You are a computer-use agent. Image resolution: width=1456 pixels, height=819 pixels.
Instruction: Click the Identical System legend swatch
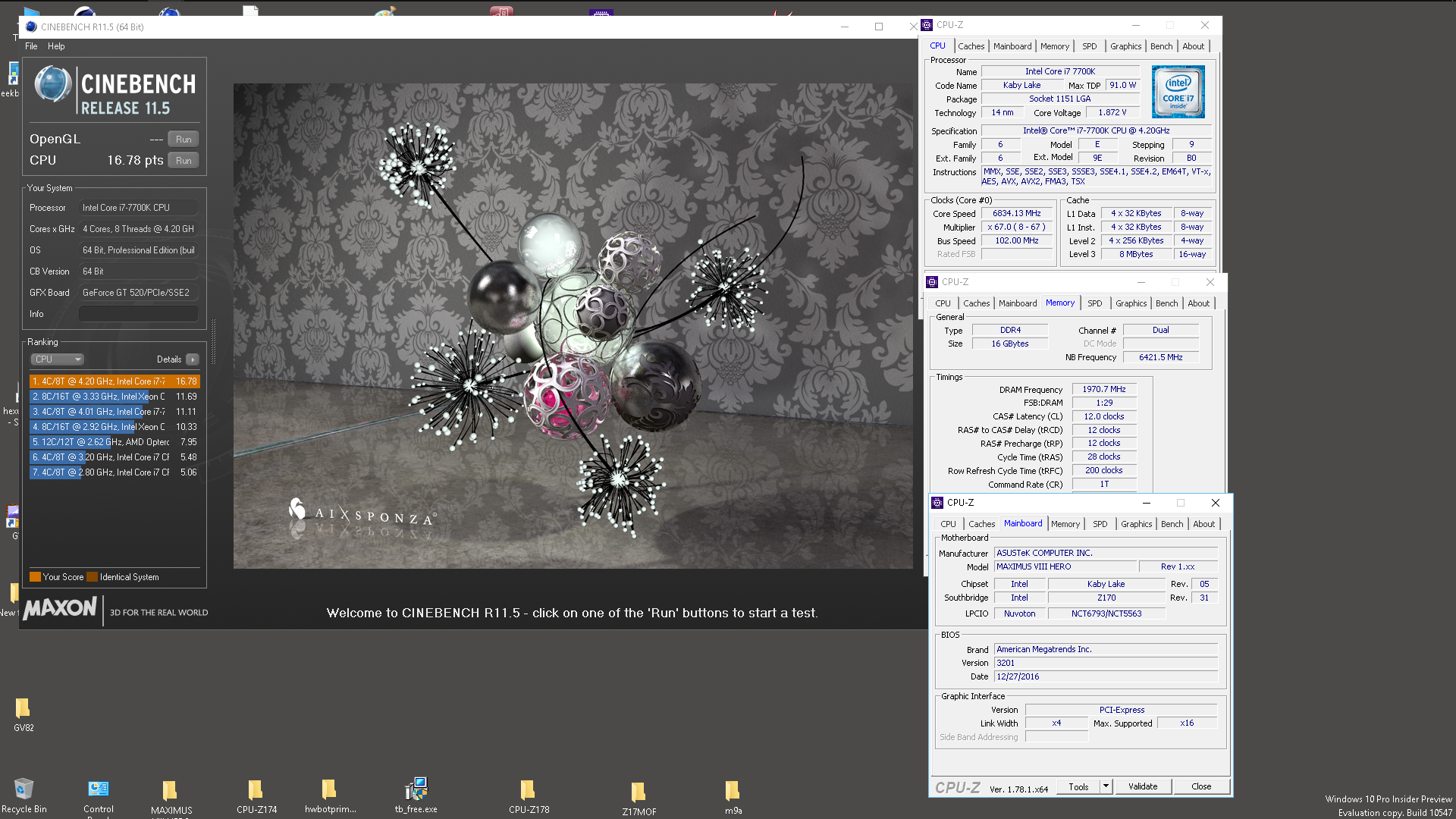click(x=92, y=577)
